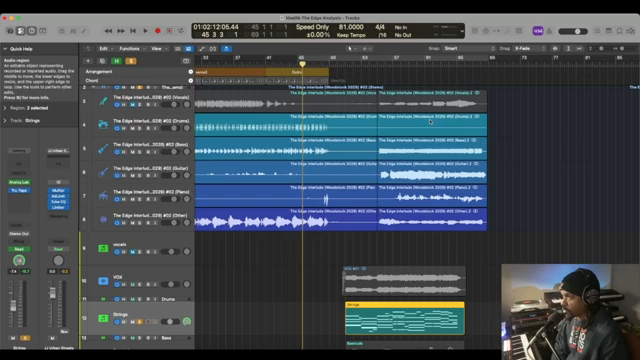Toggle the green global Hide button
Viewport: 640px width, 360px height.
[x=116, y=61]
